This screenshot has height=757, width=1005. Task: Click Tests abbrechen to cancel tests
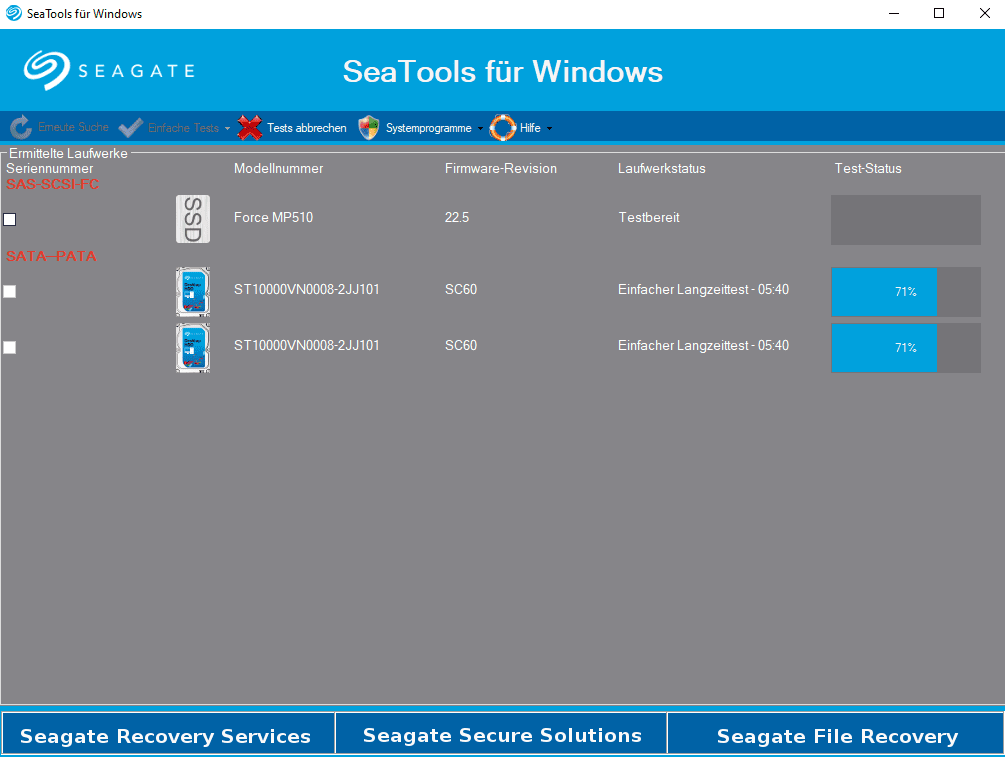(306, 128)
